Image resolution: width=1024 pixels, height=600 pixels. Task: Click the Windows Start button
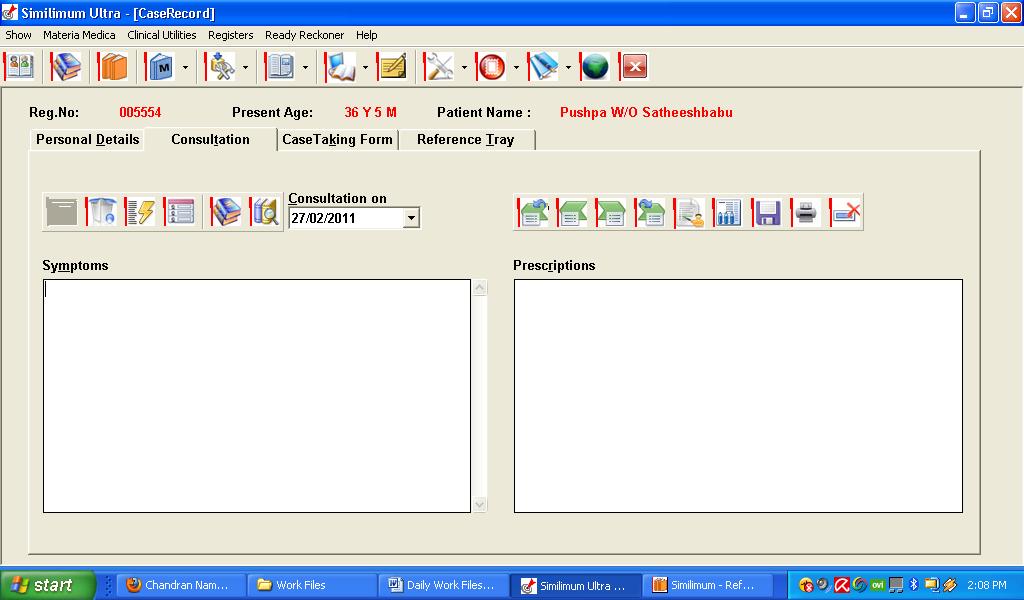click(x=47, y=585)
